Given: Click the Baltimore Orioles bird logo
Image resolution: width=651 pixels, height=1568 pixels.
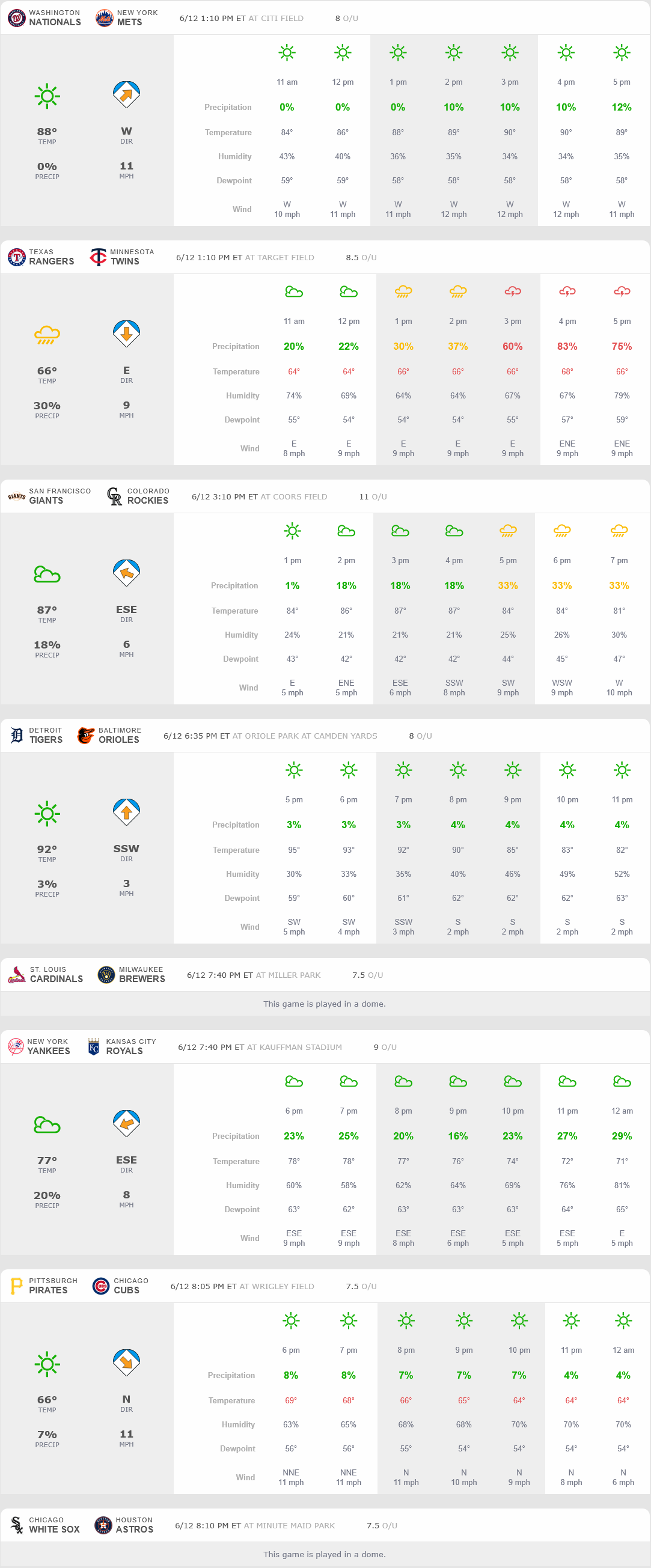Looking at the screenshot, I should pos(86,735).
